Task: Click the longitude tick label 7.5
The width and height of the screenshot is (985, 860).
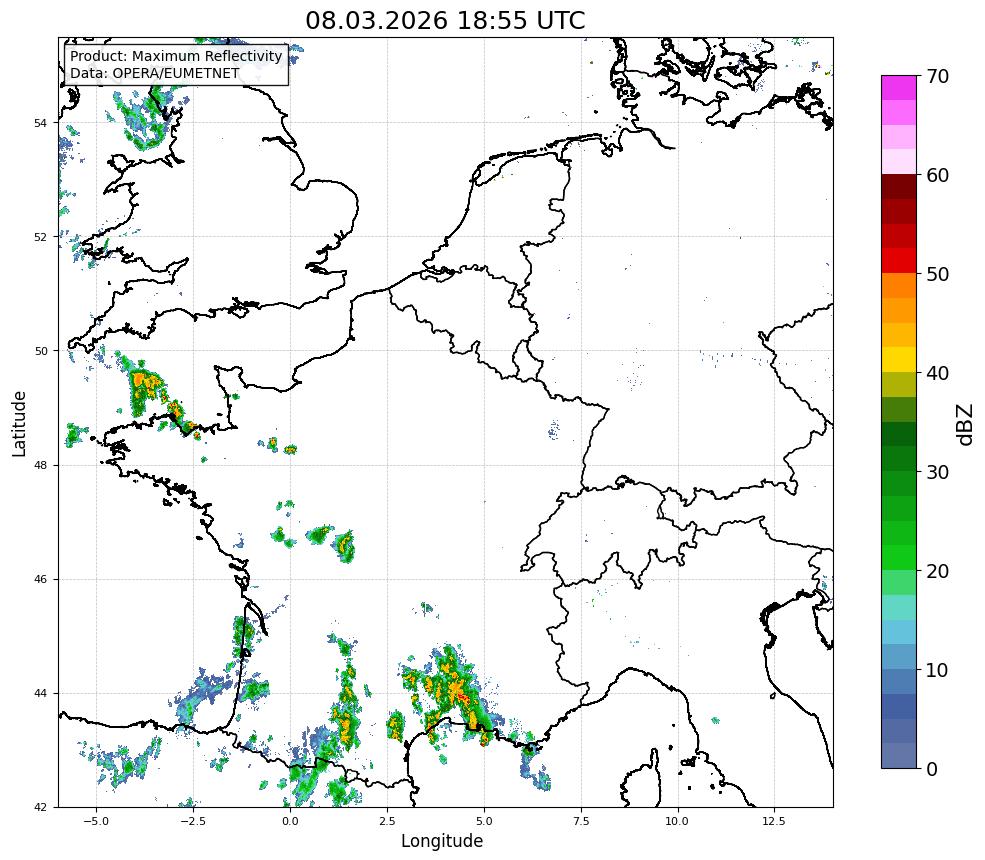Action: tap(581, 821)
